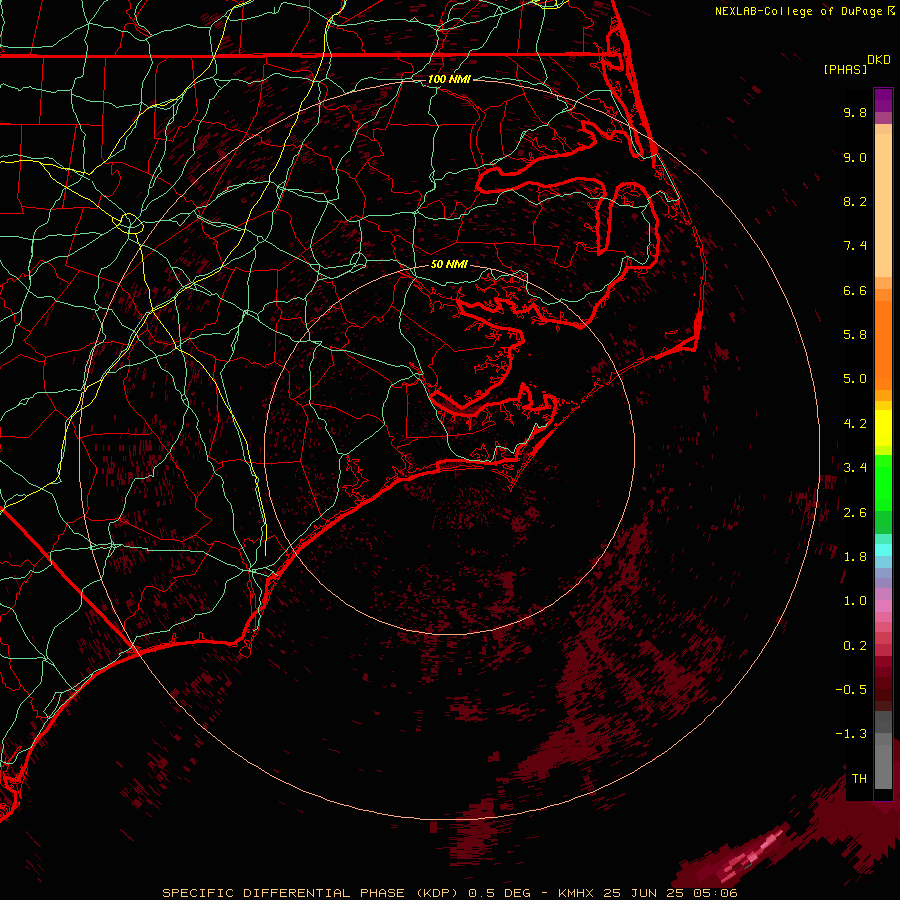The image size is (900, 900).
Task: Pick the yellow segment of the color bar
Action: 883,428
